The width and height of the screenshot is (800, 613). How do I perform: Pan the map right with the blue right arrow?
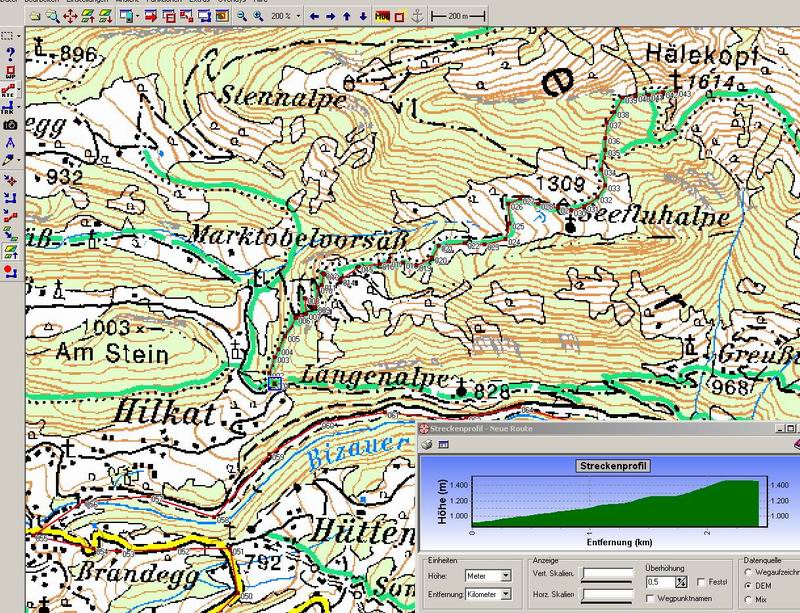coord(331,16)
